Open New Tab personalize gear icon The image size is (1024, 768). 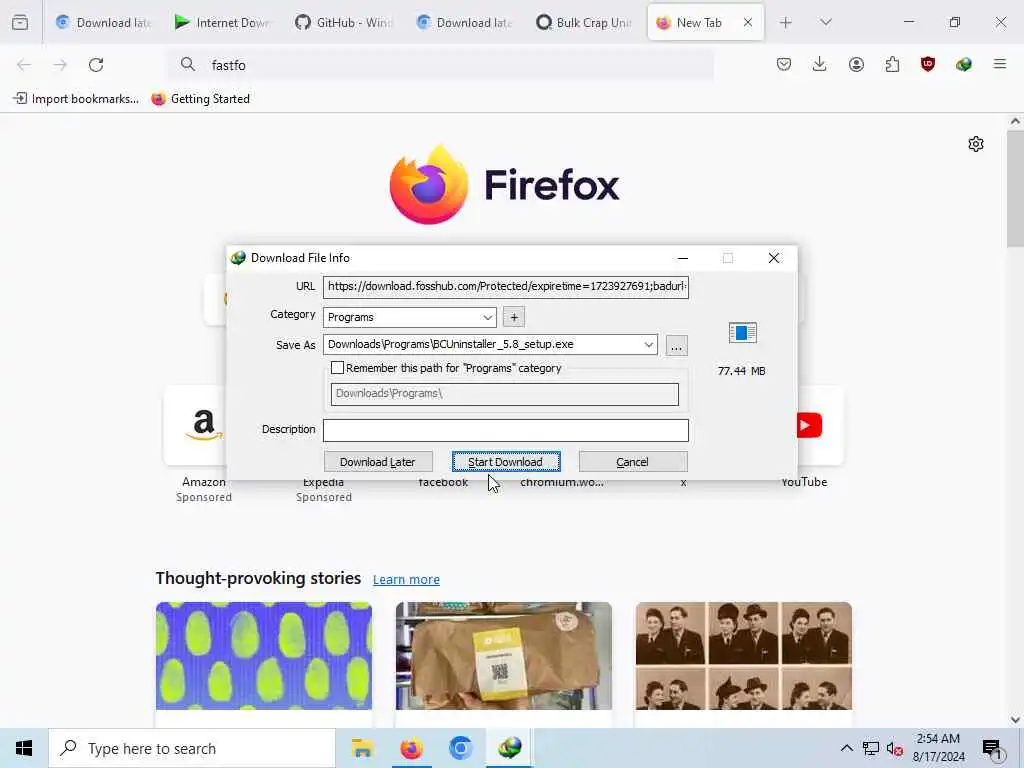point(976,144)
